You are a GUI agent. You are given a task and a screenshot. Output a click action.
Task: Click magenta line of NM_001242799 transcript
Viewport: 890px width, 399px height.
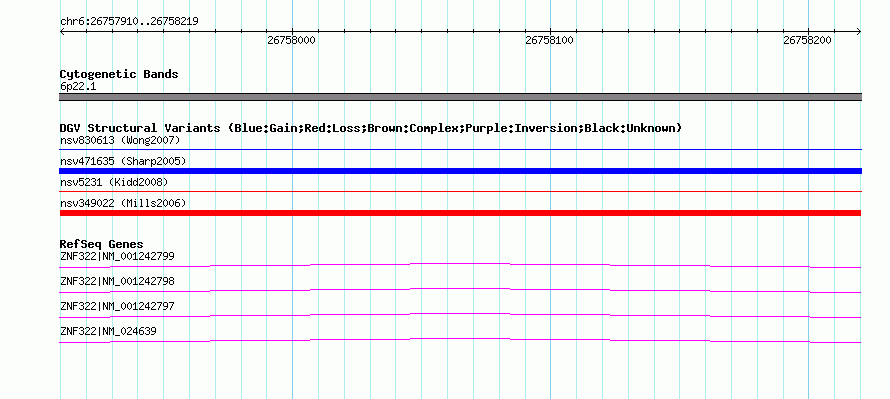pyautogui.click(x=460, y=265)
